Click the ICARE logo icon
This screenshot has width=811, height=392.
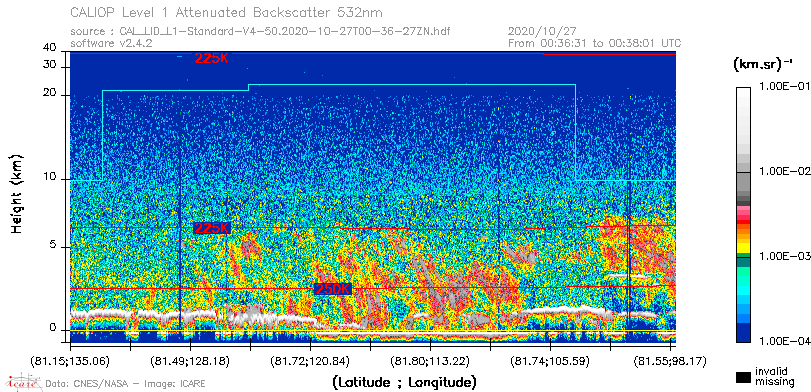23,382
